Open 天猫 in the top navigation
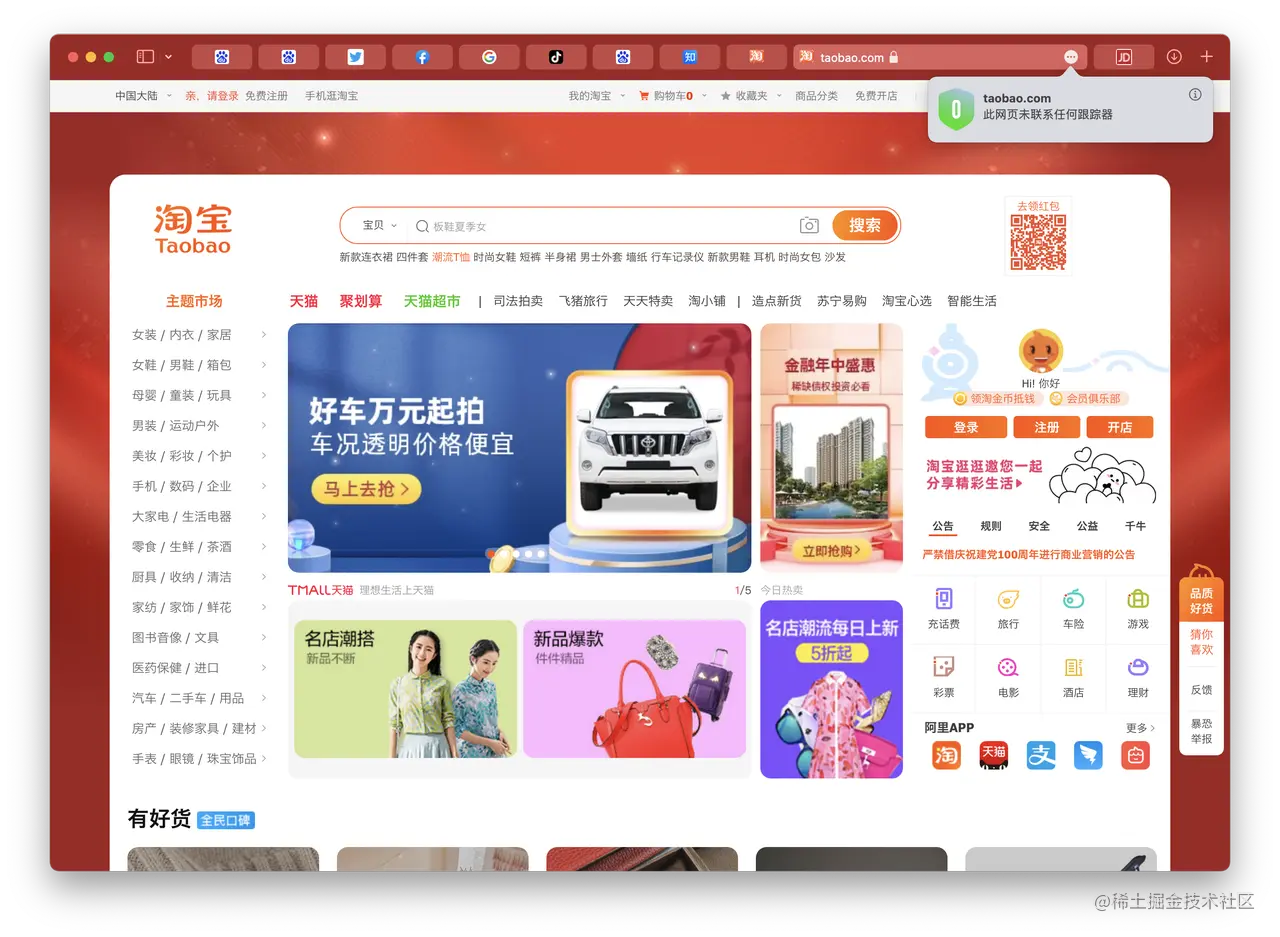This screenshot has width=1280, height=937. coord(304,301)
